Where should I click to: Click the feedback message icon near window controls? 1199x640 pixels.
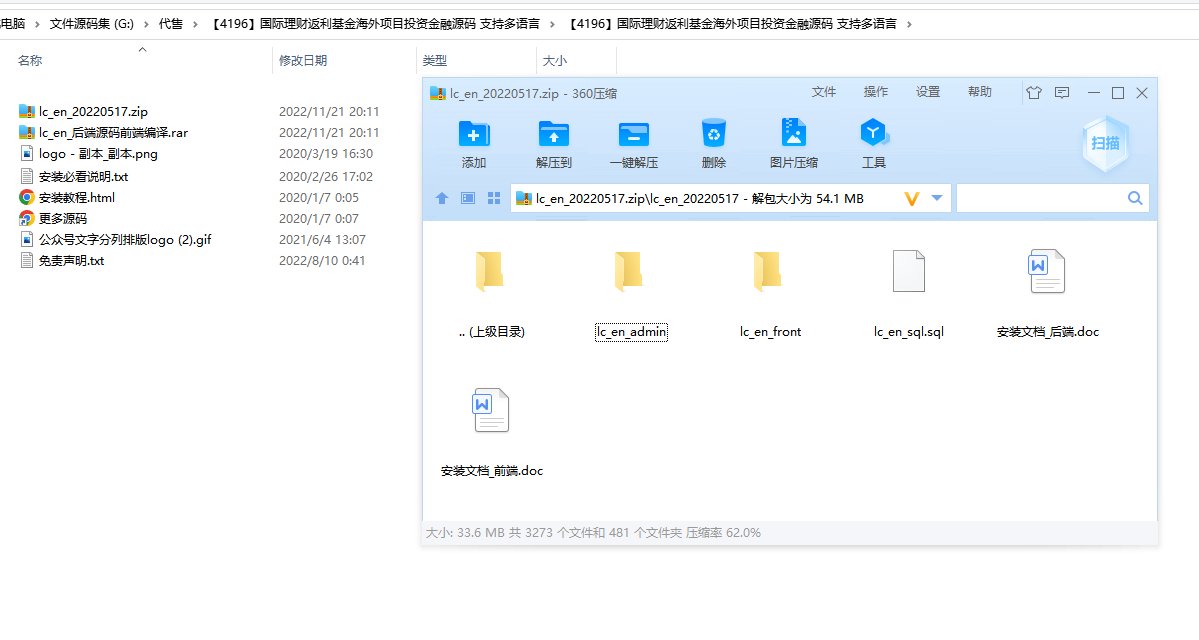pos(1062,92)
